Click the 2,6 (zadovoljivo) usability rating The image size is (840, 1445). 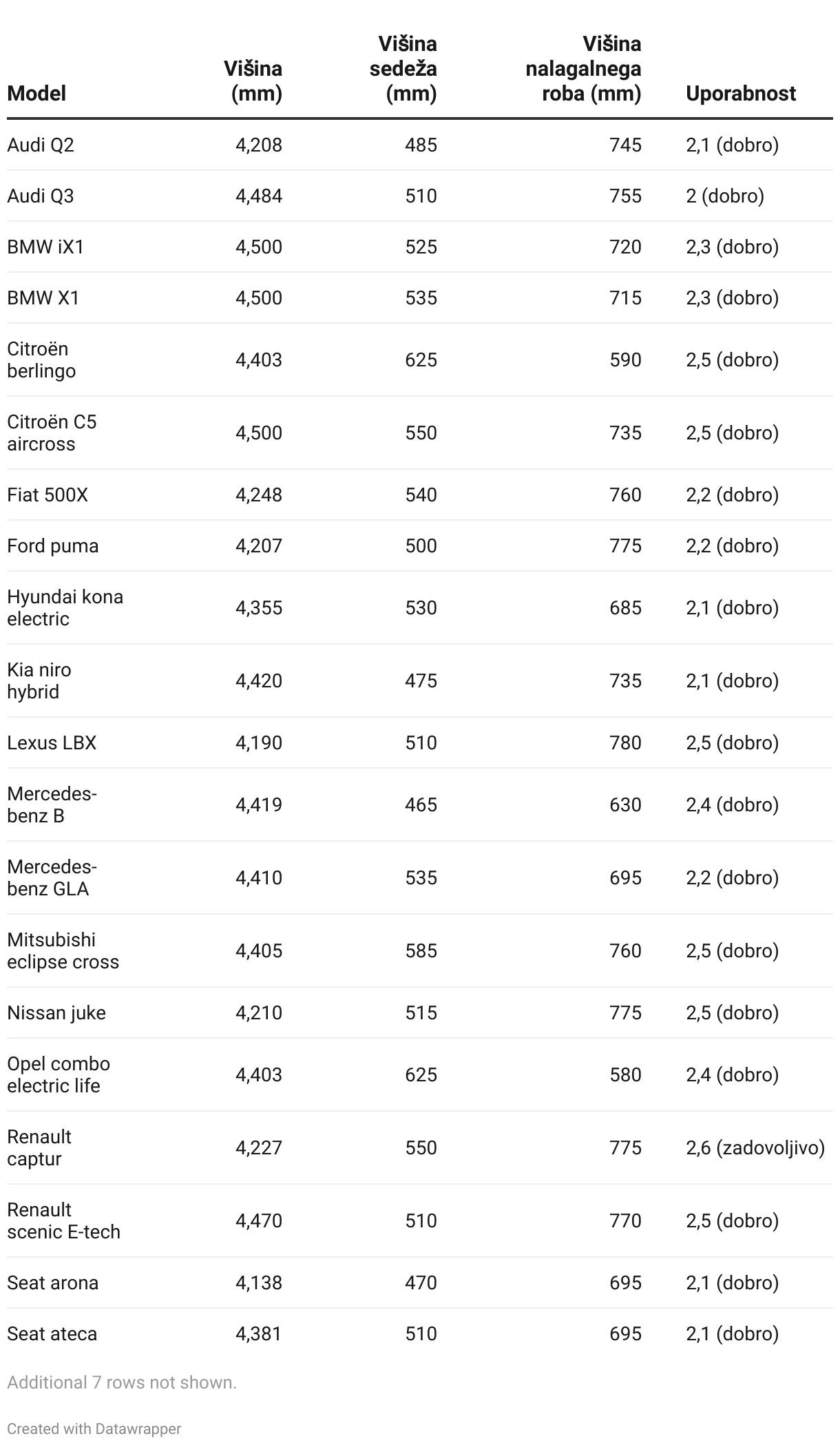[755, 1147]
